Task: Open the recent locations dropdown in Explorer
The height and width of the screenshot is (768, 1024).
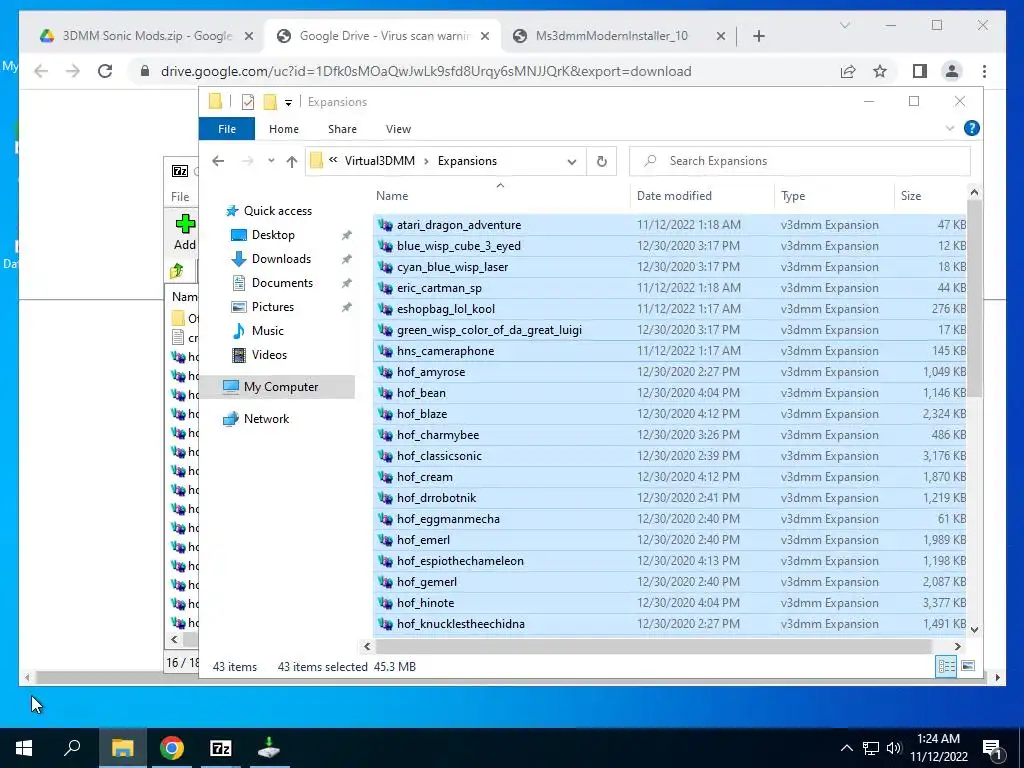Action: 271,161
